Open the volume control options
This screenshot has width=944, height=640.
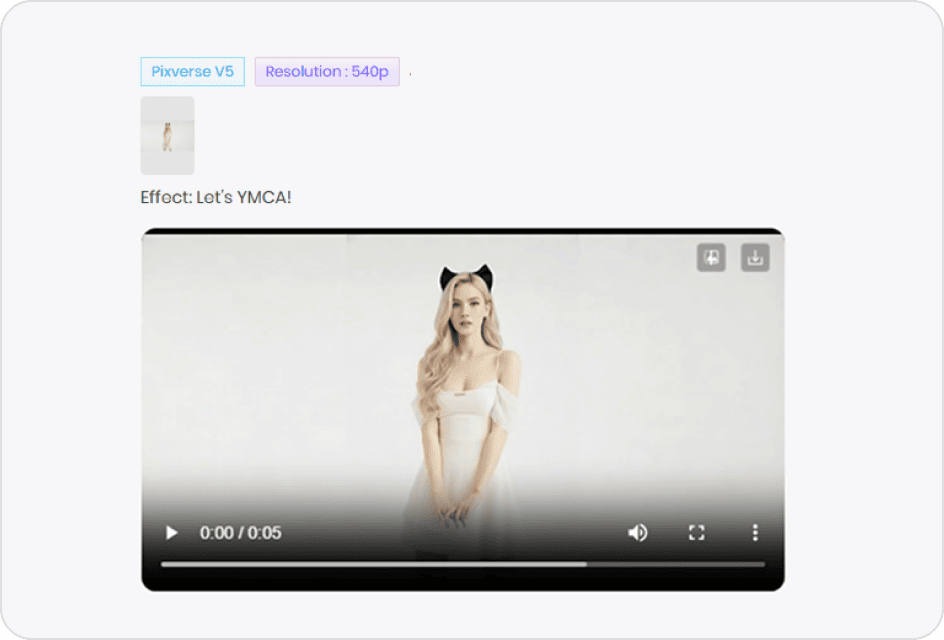(x=638, y=532)
